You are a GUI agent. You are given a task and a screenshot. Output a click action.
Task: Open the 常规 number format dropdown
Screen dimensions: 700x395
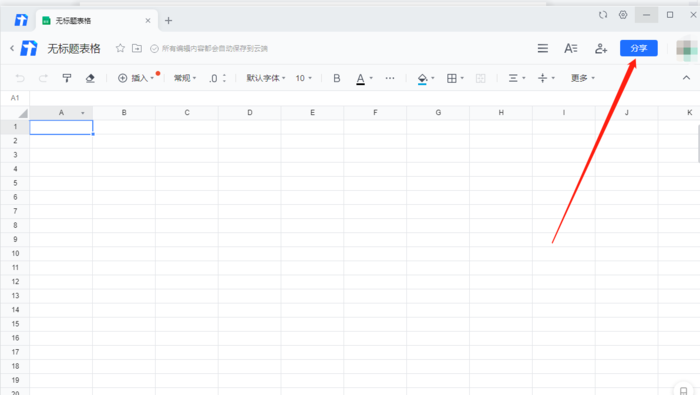click(x=185, y=78)
